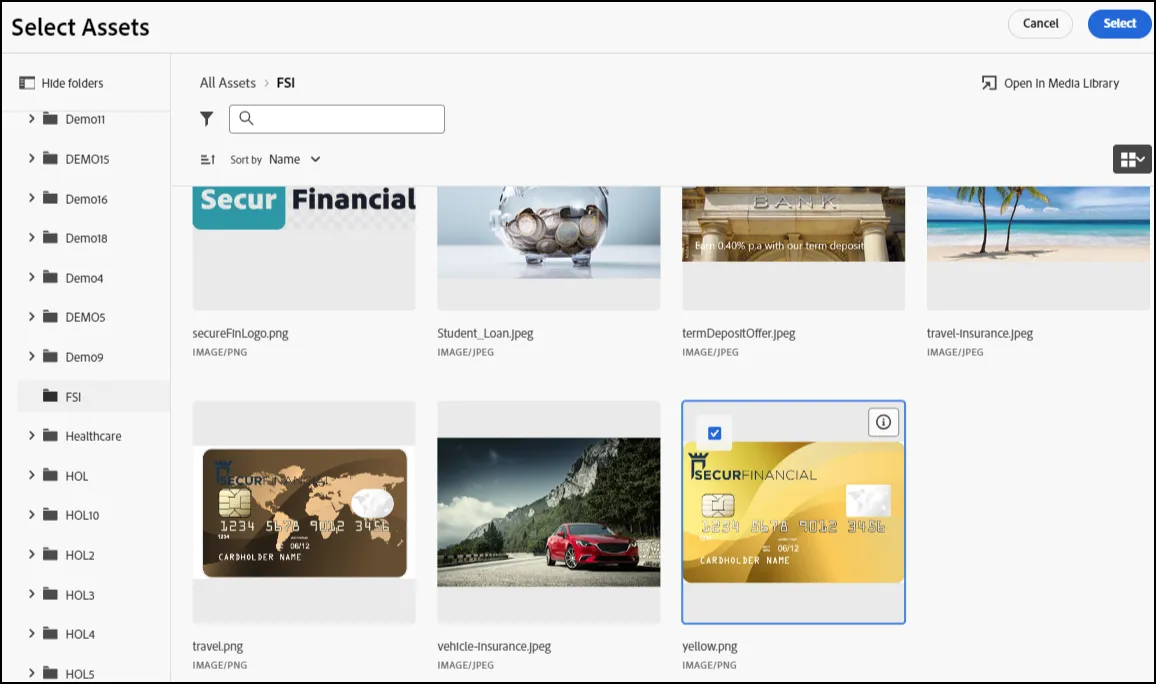Click the Healthcare folder icon
Viewport: 1156px width, 684px height.
[x=50, y=436]
